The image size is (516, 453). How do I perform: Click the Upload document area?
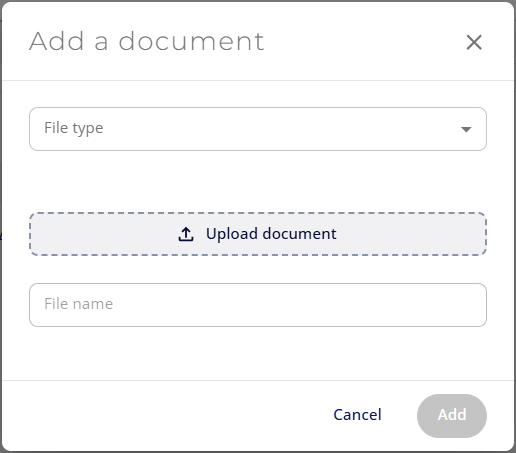(258, 234)
